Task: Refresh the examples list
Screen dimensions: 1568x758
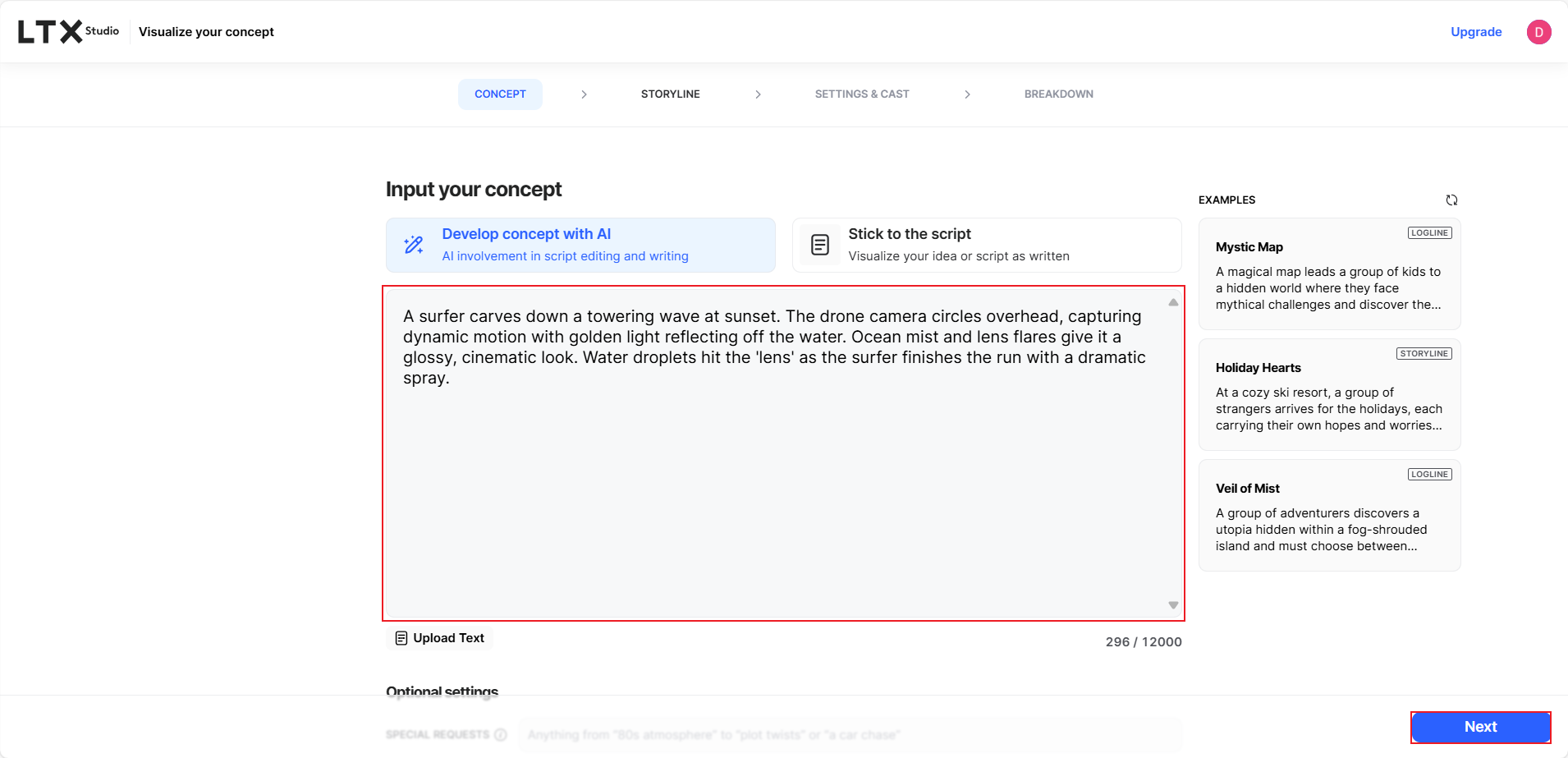Action: [1451, 200]
